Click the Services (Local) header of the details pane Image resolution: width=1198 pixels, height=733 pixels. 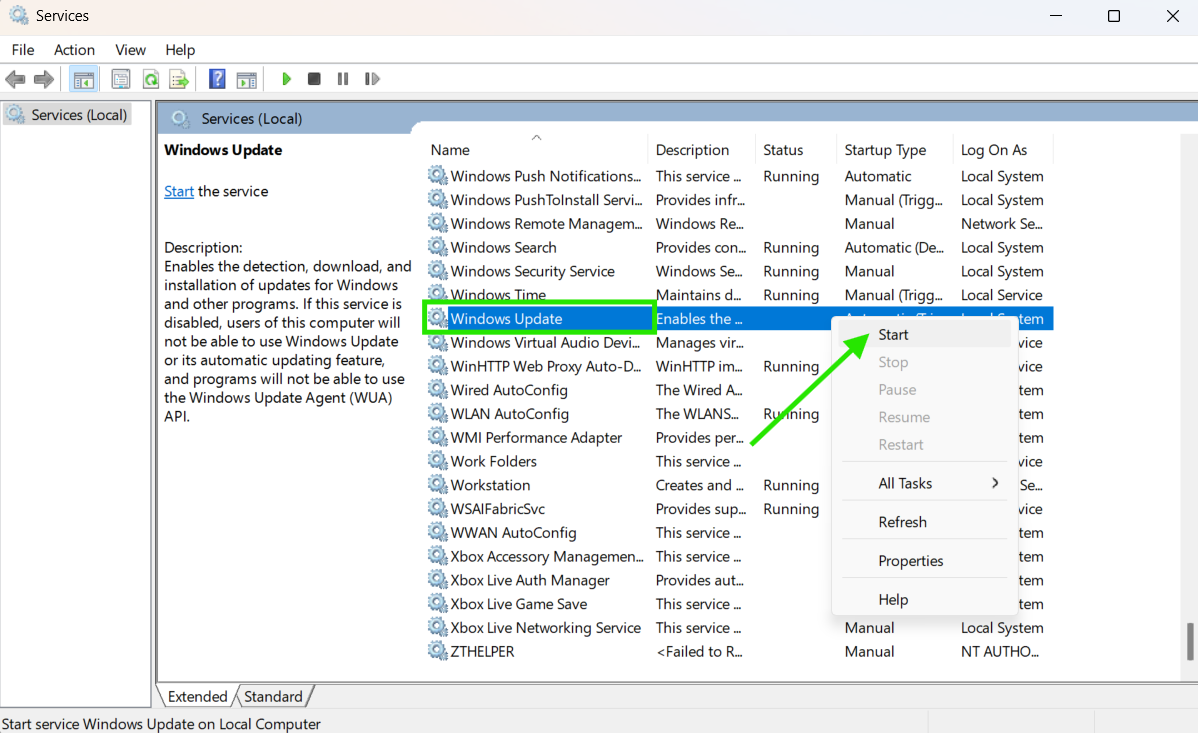251,118
